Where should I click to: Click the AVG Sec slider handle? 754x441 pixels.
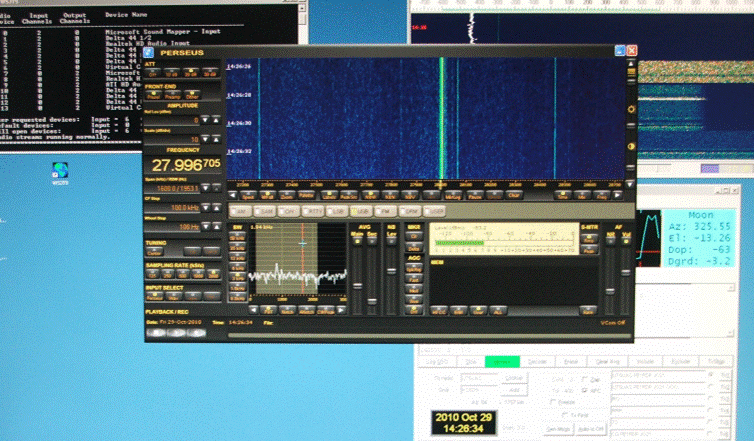(372, 302)
